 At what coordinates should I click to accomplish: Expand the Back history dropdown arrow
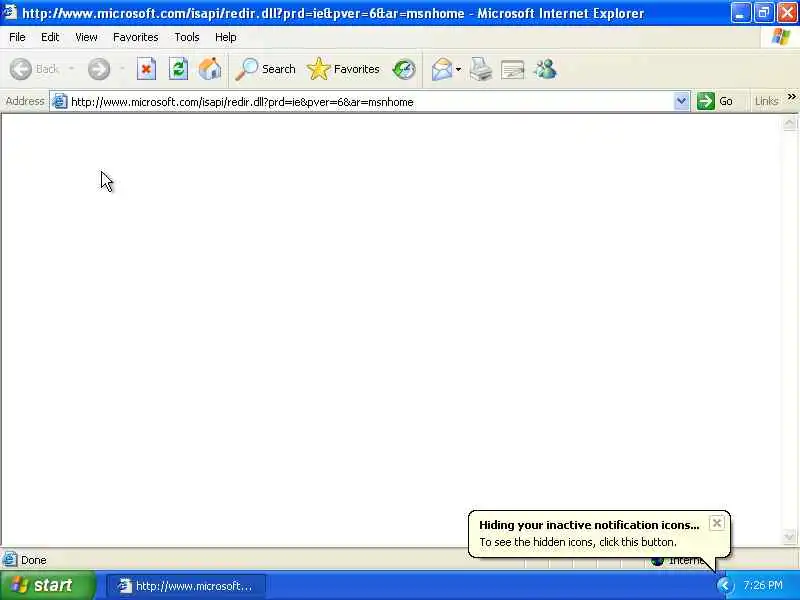[71, 68]
